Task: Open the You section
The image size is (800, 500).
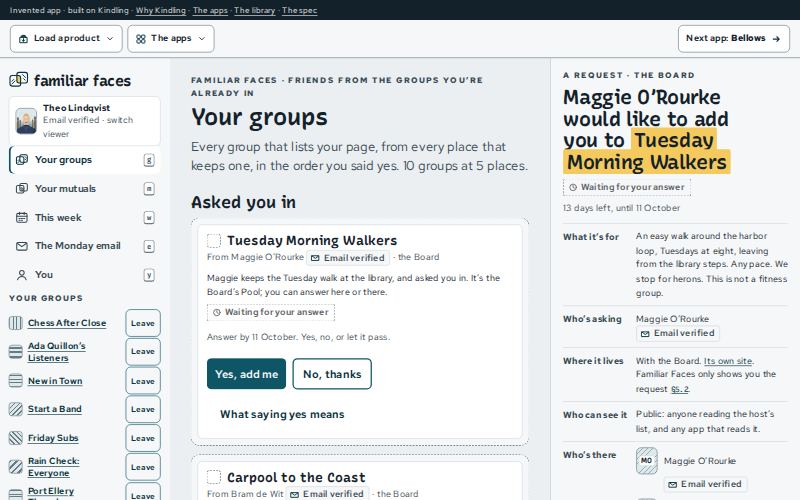Action: tap(85, 275)
